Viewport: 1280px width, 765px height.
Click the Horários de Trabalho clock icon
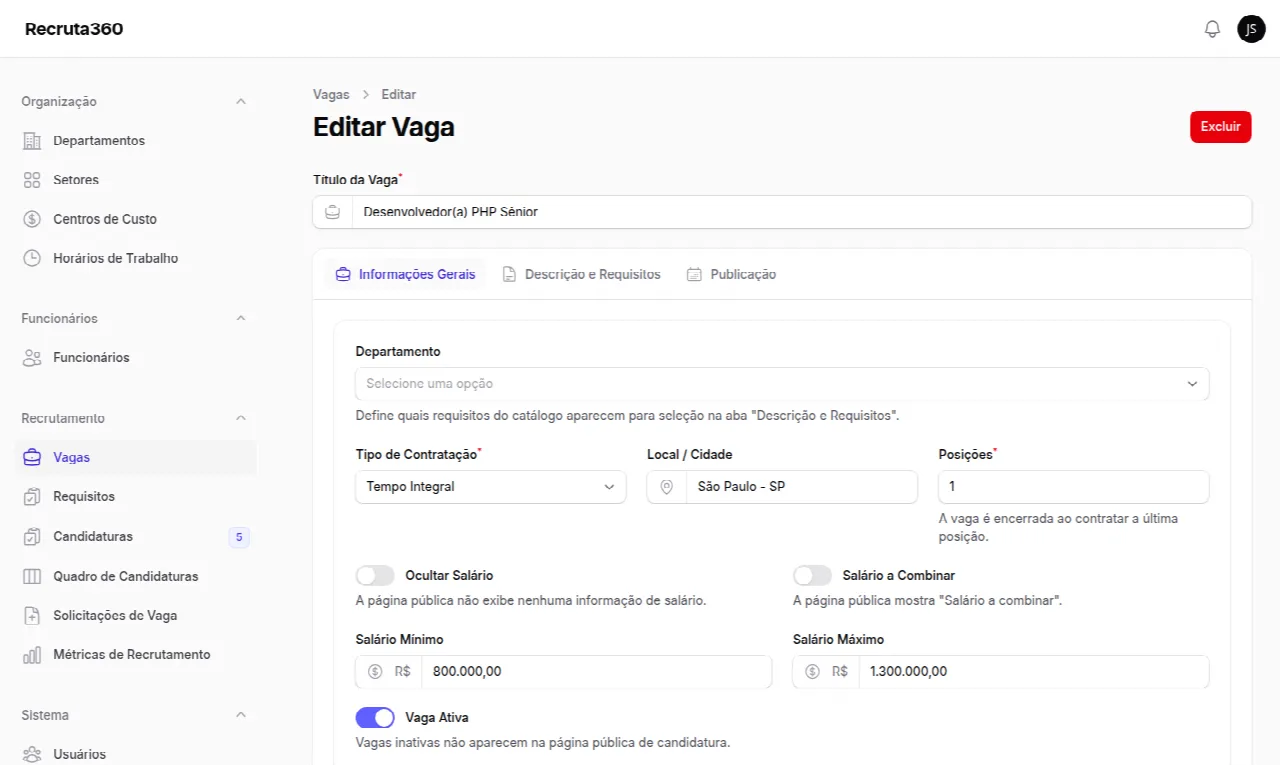32,258
